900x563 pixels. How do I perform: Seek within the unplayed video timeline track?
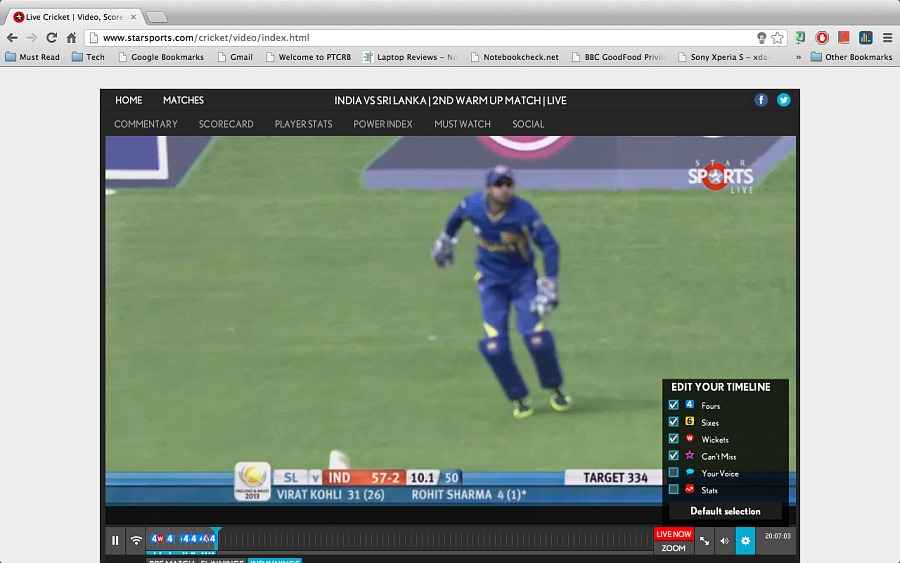436,539
